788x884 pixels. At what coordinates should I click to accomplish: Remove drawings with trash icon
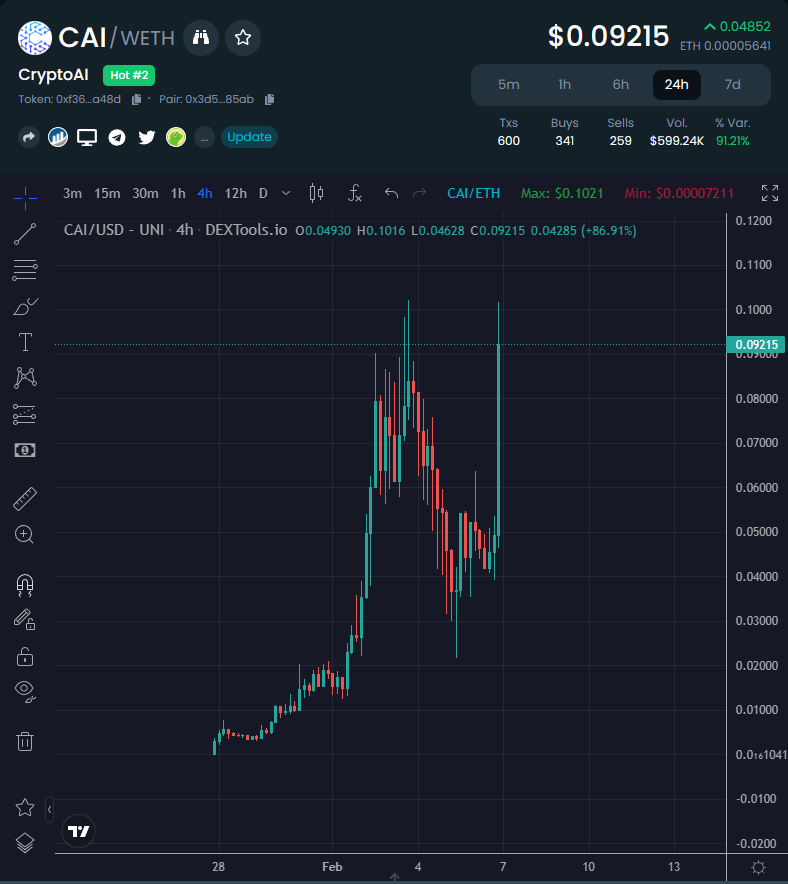(x=25, y=741)
